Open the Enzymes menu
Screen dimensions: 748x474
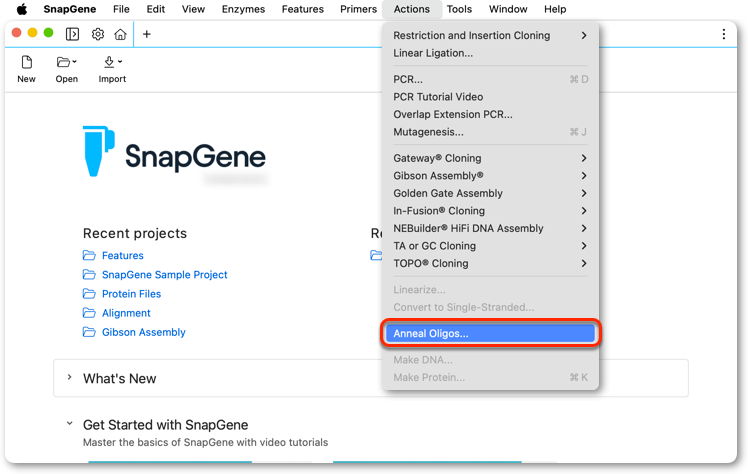pos(243,9)
